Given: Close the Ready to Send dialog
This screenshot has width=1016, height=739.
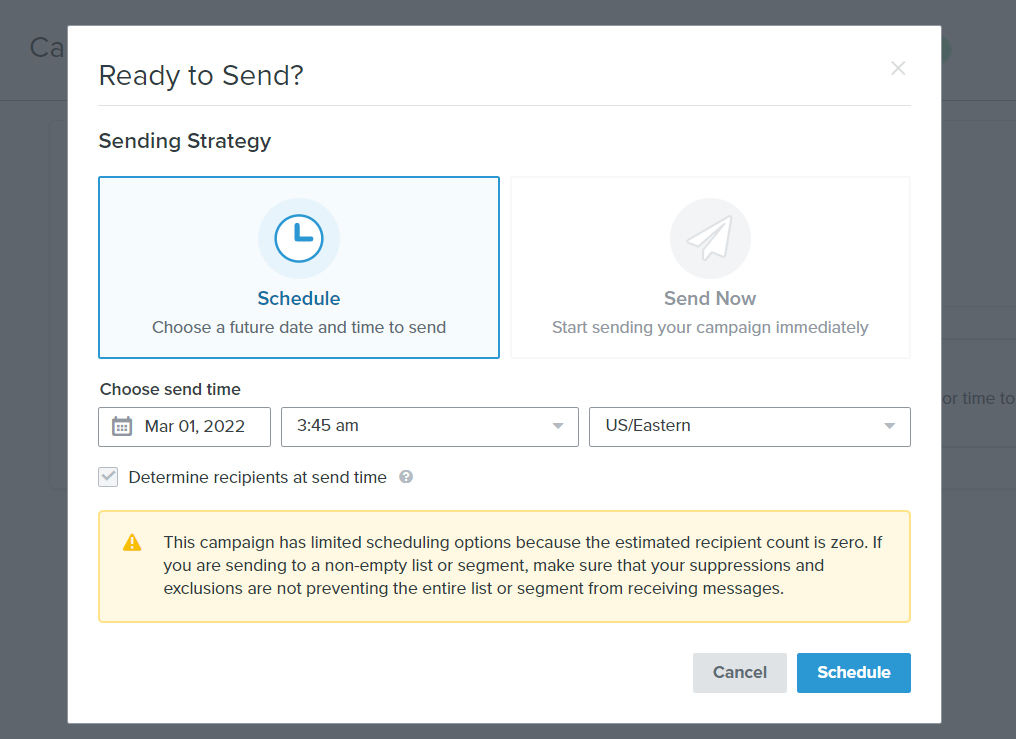Looking at the screenshot, I should coord(897,68).
